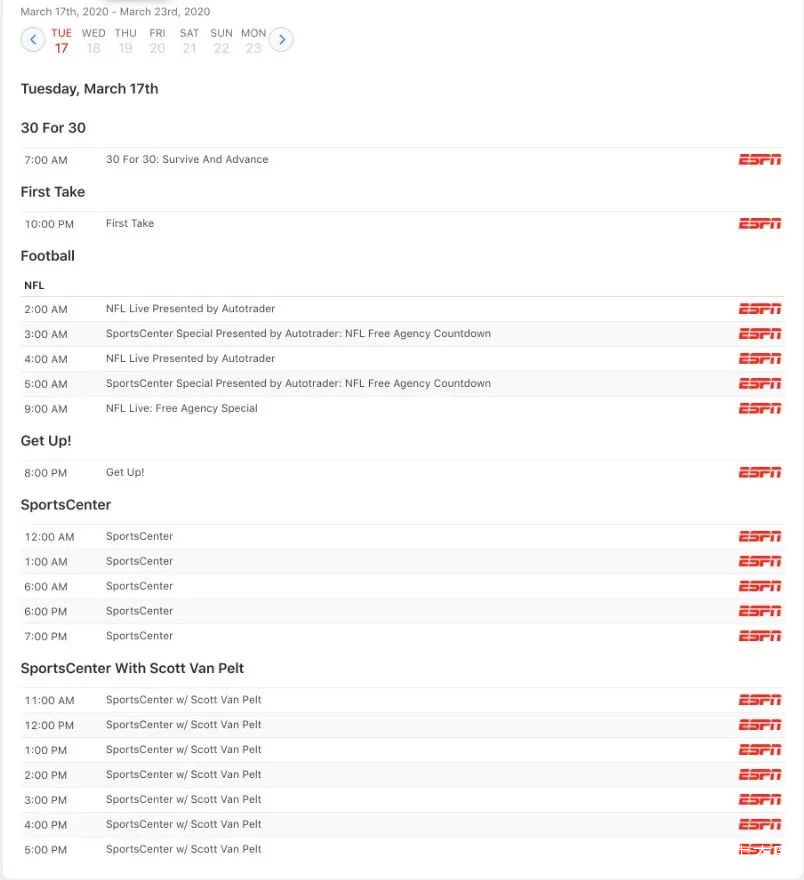Click the 3:00 AM SportsCenter Special listing
Viewport: 804px width, 880px height.
298,334
